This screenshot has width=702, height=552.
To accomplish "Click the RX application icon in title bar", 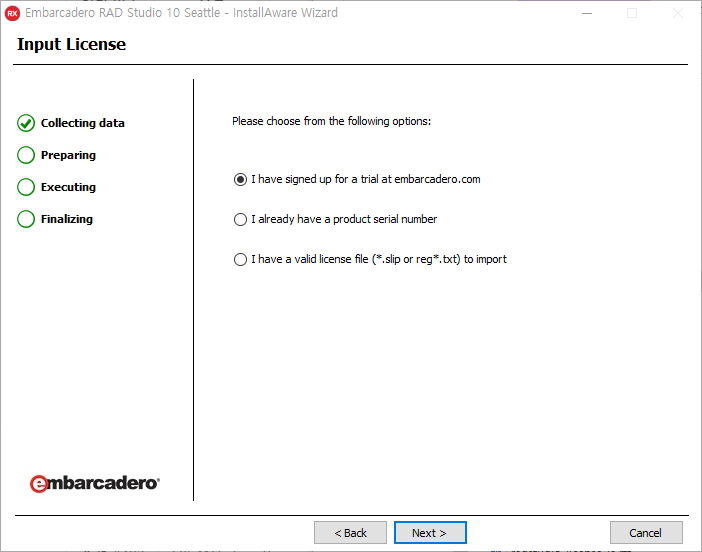I will tap(13, 13).
